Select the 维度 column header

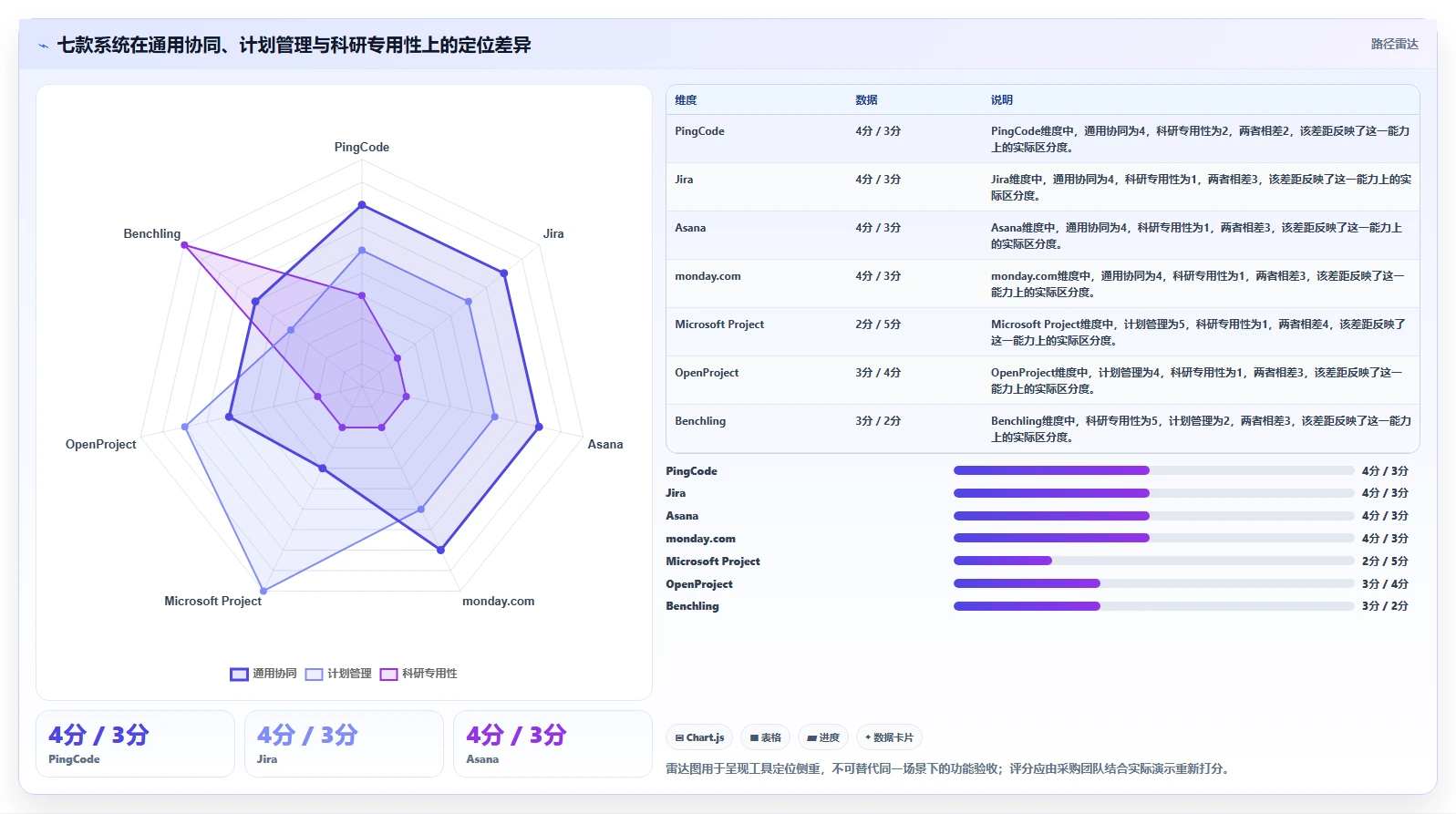(686, 100)
